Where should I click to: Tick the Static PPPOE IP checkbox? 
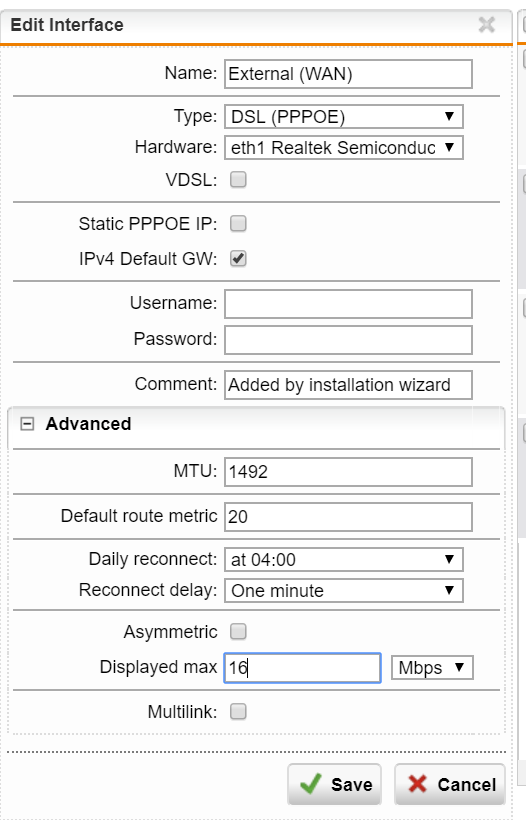point(238,224)
